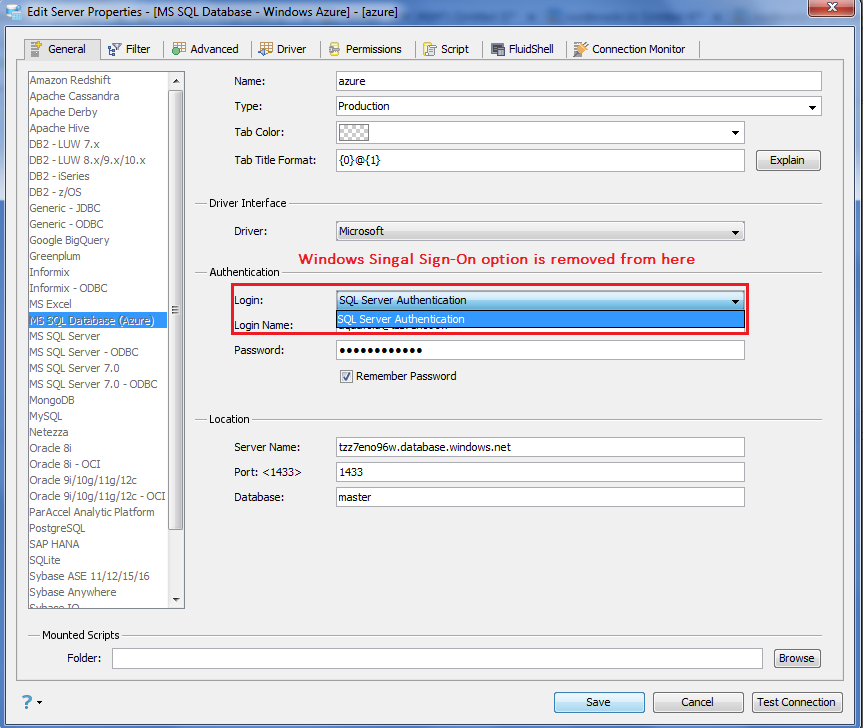Select MS Excel in server list
The width and height of the screenshot is (863, 728).
tap(51, 304)
